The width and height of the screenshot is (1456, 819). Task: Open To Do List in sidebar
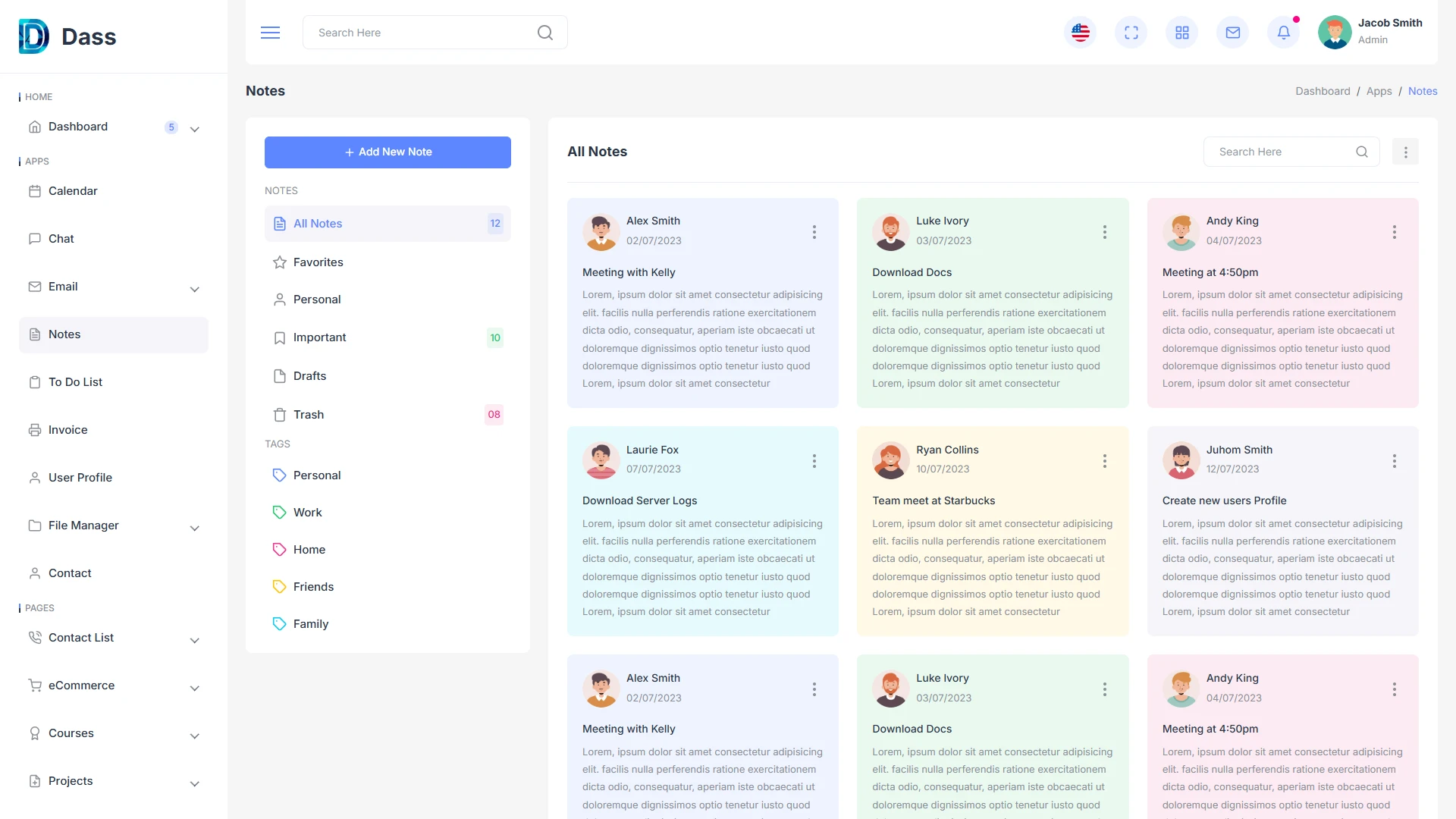(x=114, y=382)
